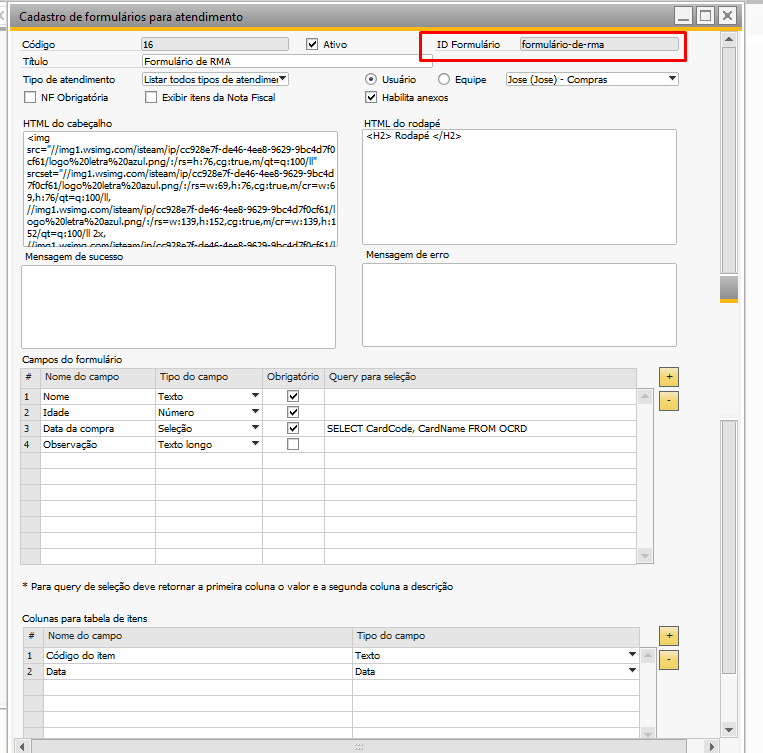Enable the NF Obrigatória checkbox

30,97
